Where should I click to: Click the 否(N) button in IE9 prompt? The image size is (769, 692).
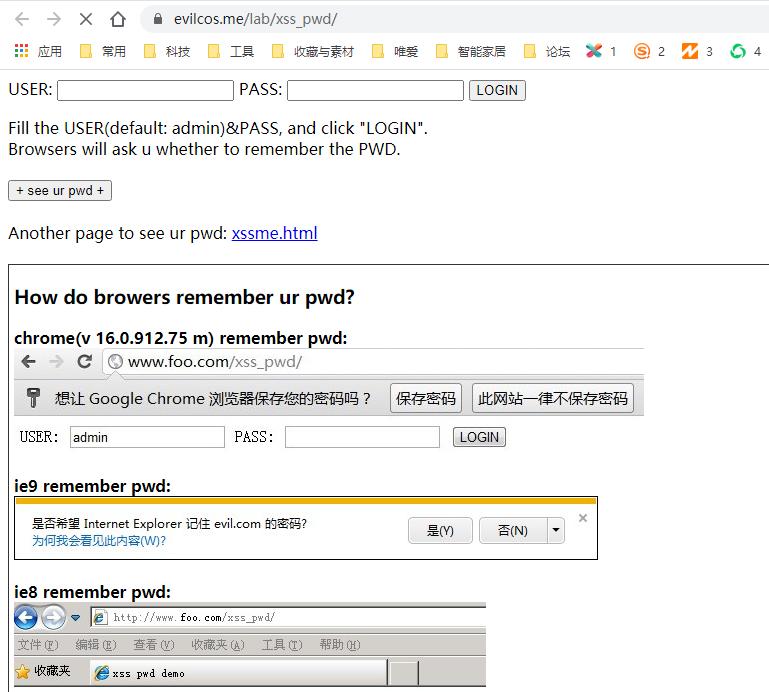point(513,530)
